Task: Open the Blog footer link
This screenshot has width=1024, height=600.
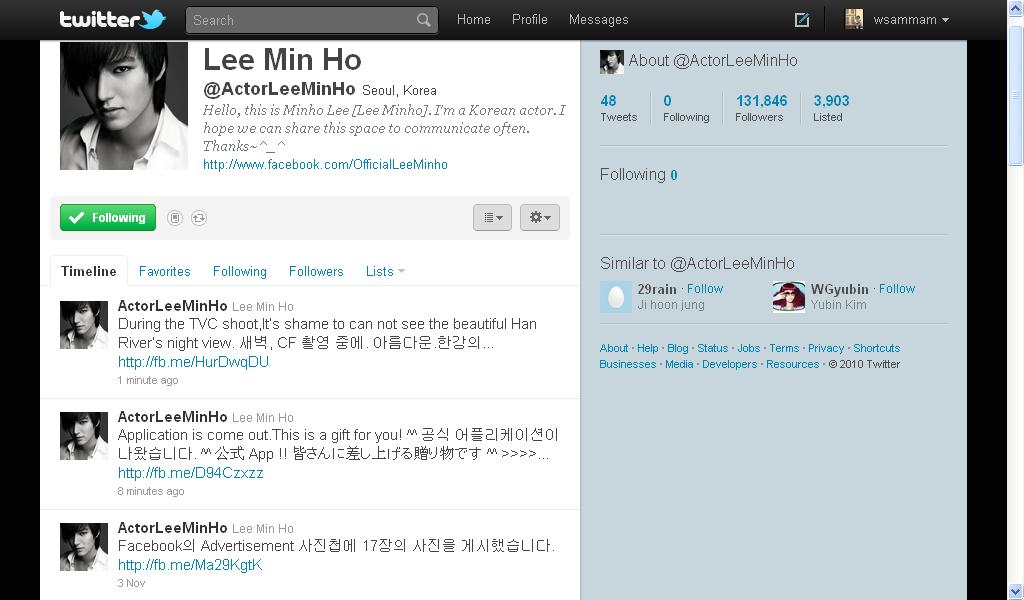Action: coord(677,348)
